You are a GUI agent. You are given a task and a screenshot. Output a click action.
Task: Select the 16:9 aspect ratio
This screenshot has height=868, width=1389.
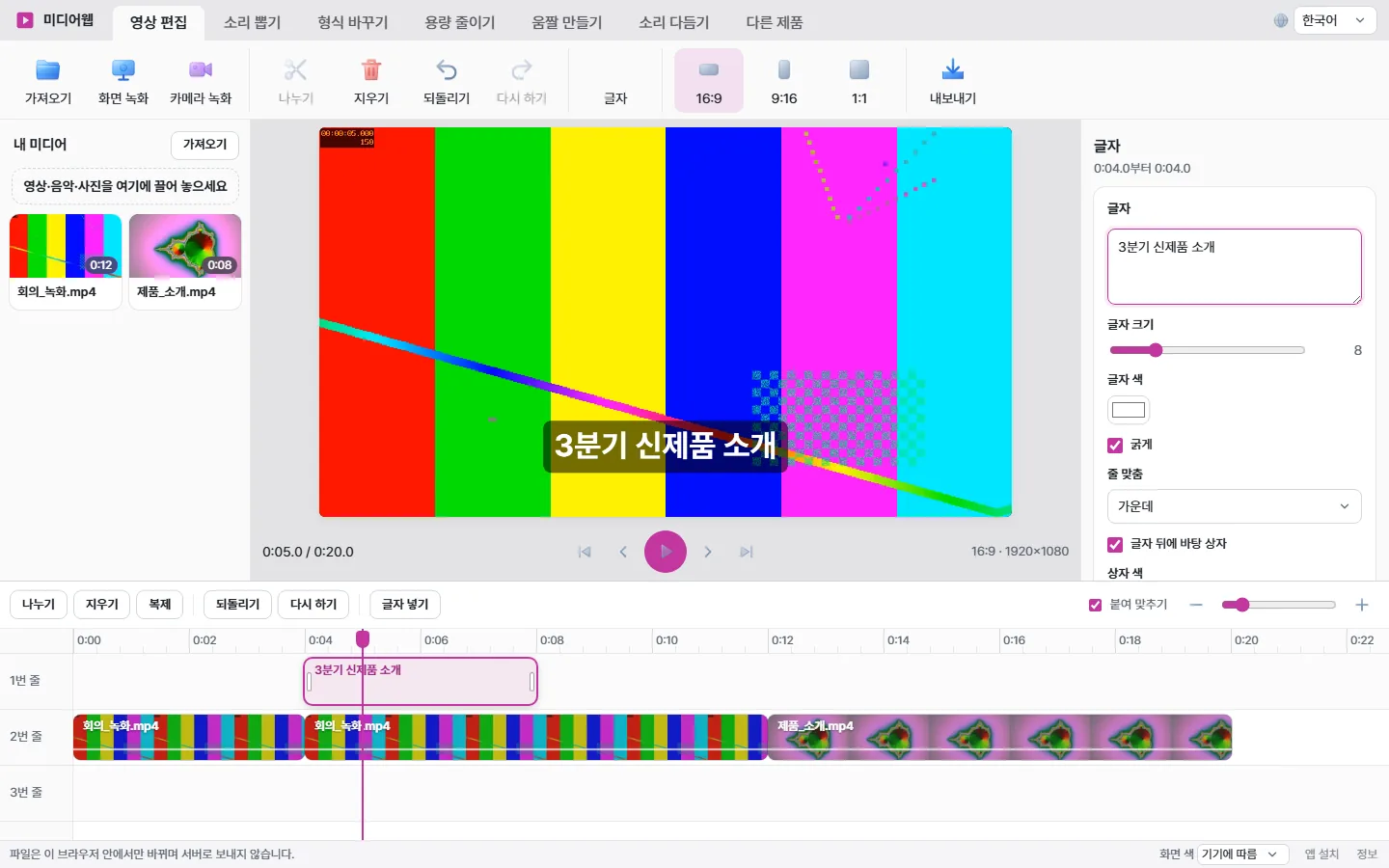click(709, 81)
